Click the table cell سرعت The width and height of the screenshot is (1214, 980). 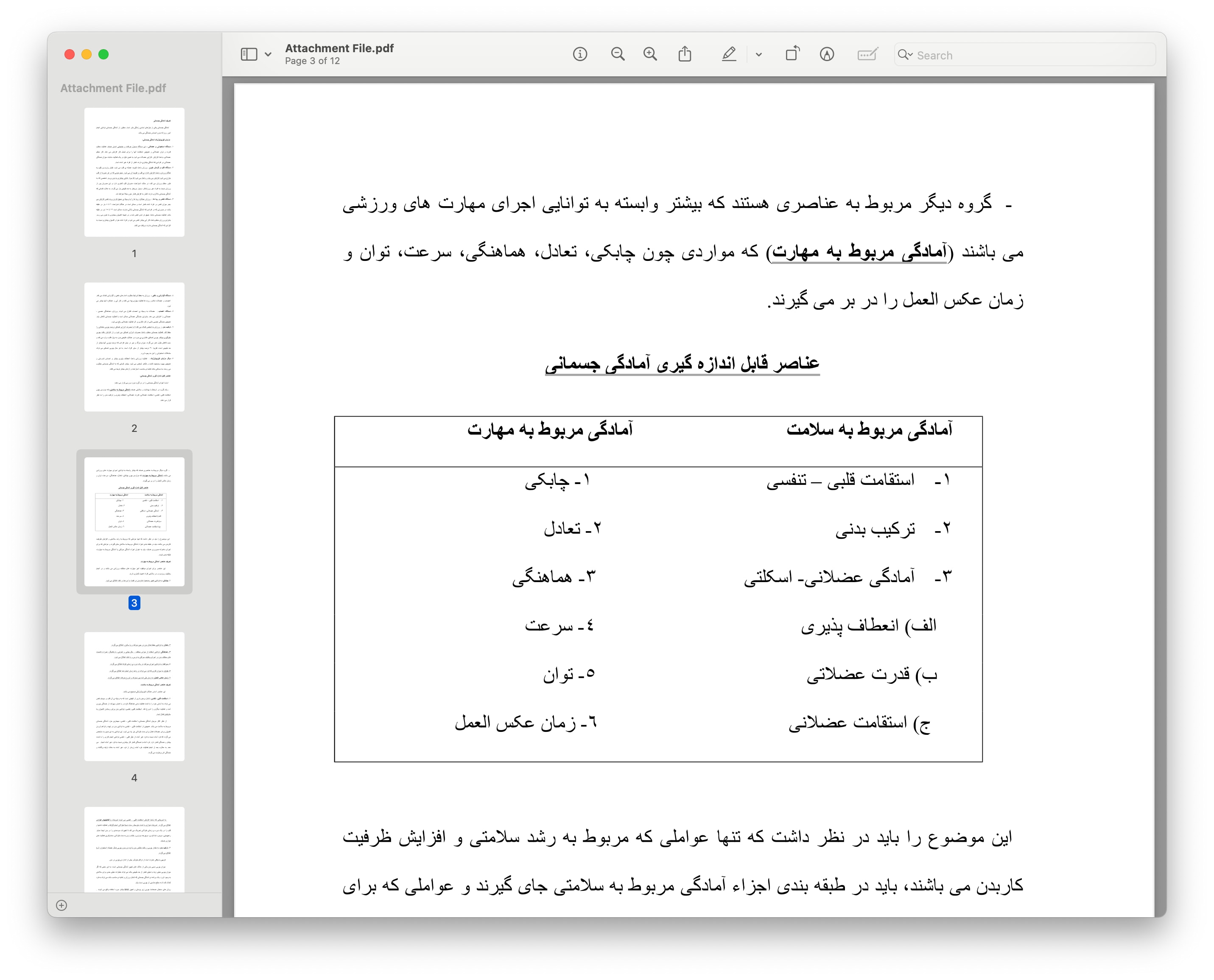tap(549, 625)
